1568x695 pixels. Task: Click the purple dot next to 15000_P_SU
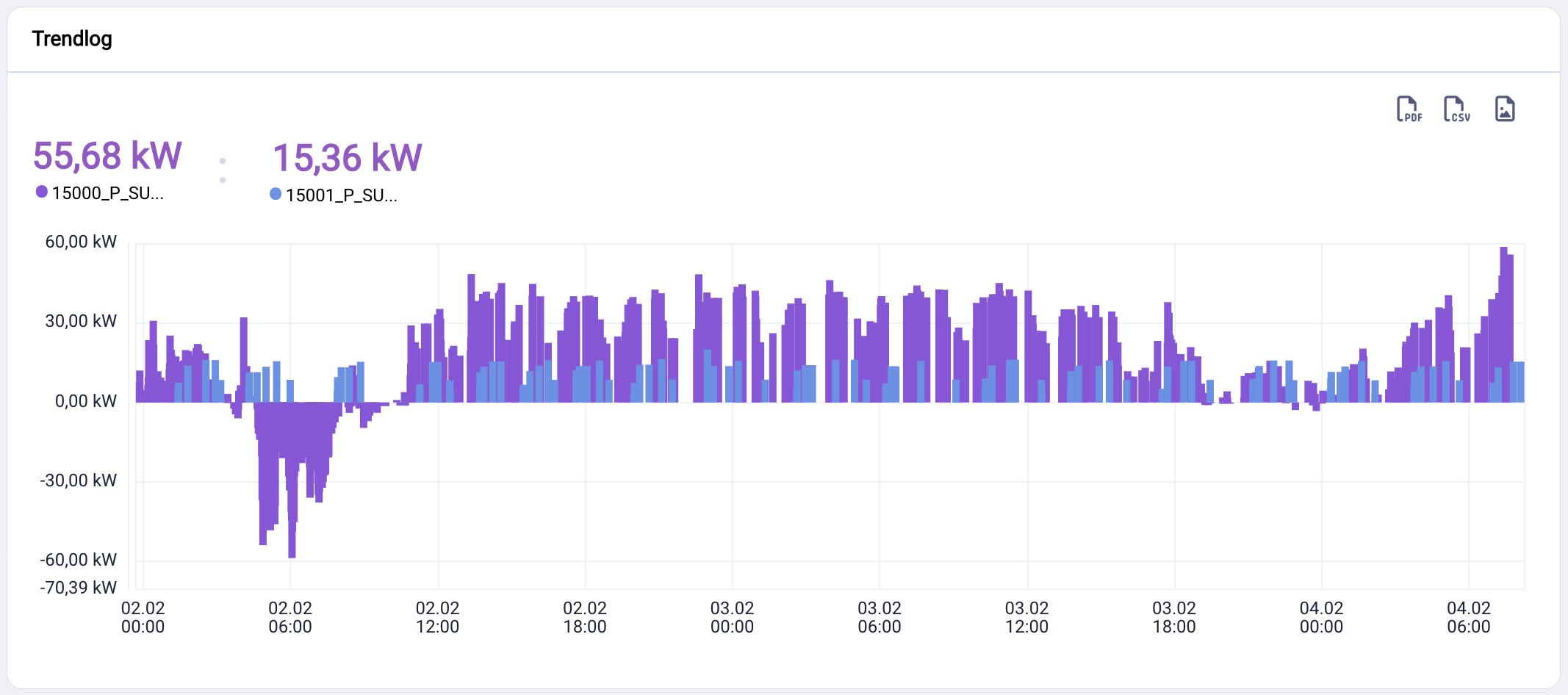(42, 191)
